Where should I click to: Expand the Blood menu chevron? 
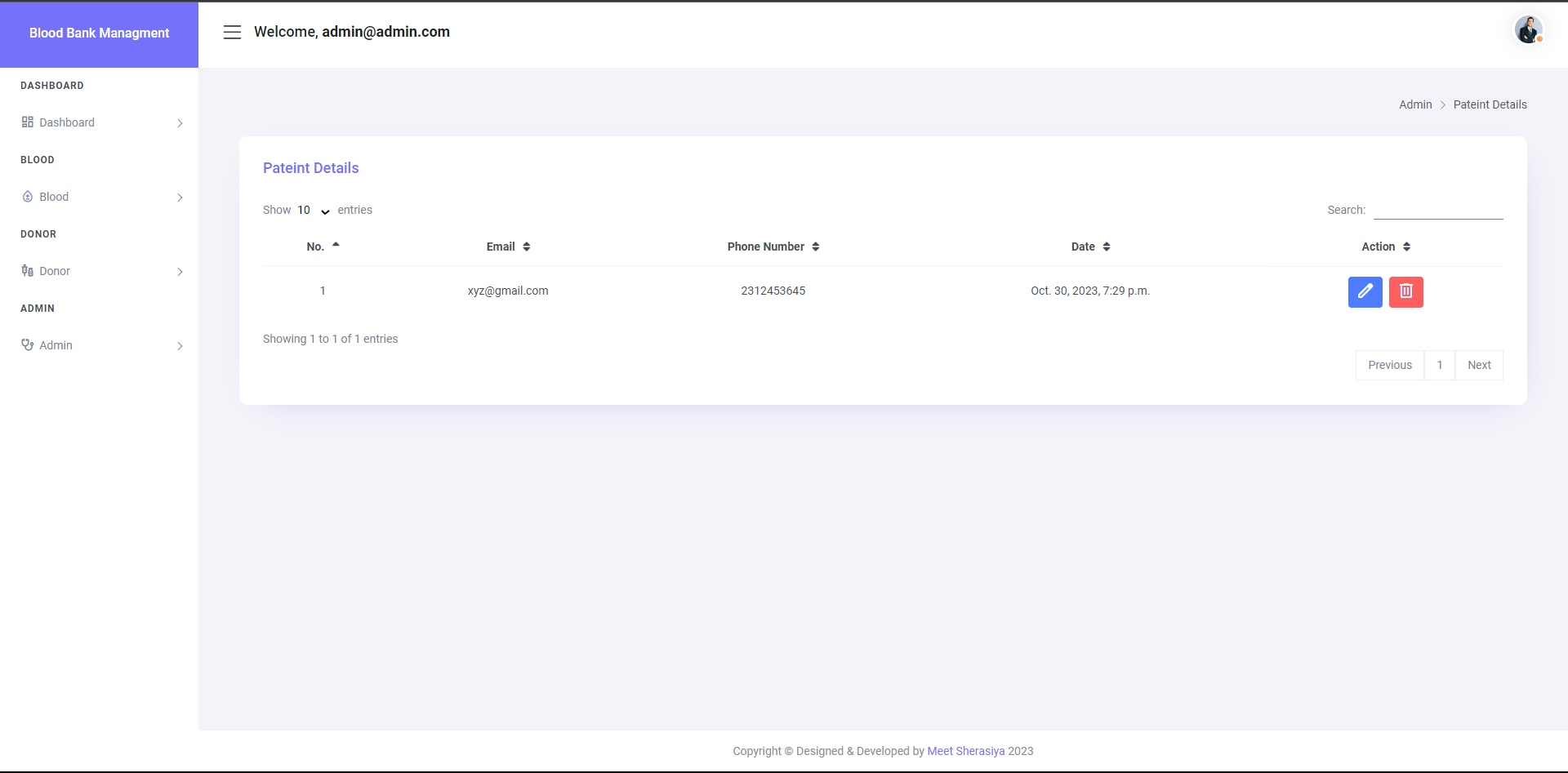click(x=180, y=198)
